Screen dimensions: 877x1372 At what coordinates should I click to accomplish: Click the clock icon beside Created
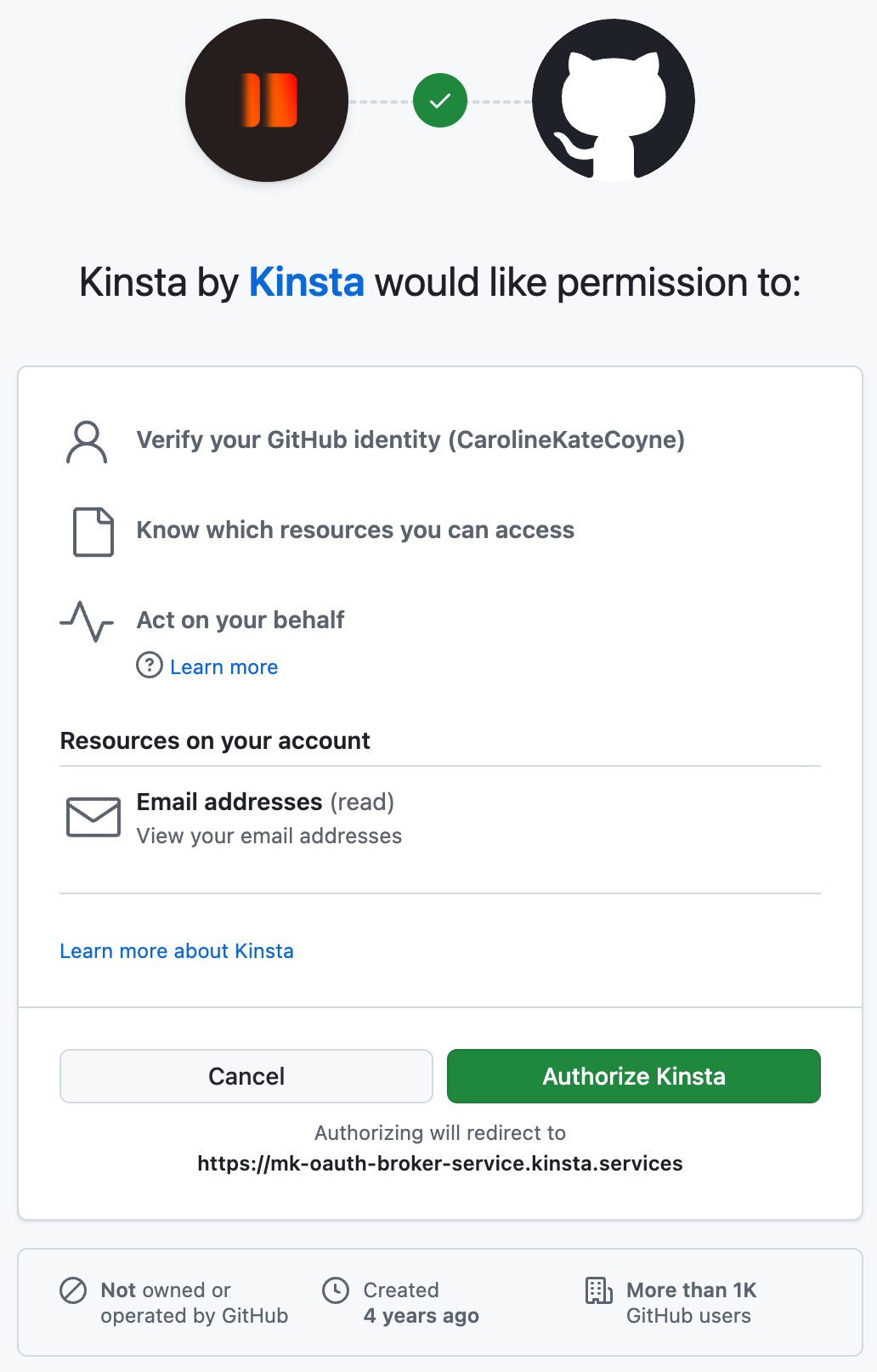(337, 1290)
